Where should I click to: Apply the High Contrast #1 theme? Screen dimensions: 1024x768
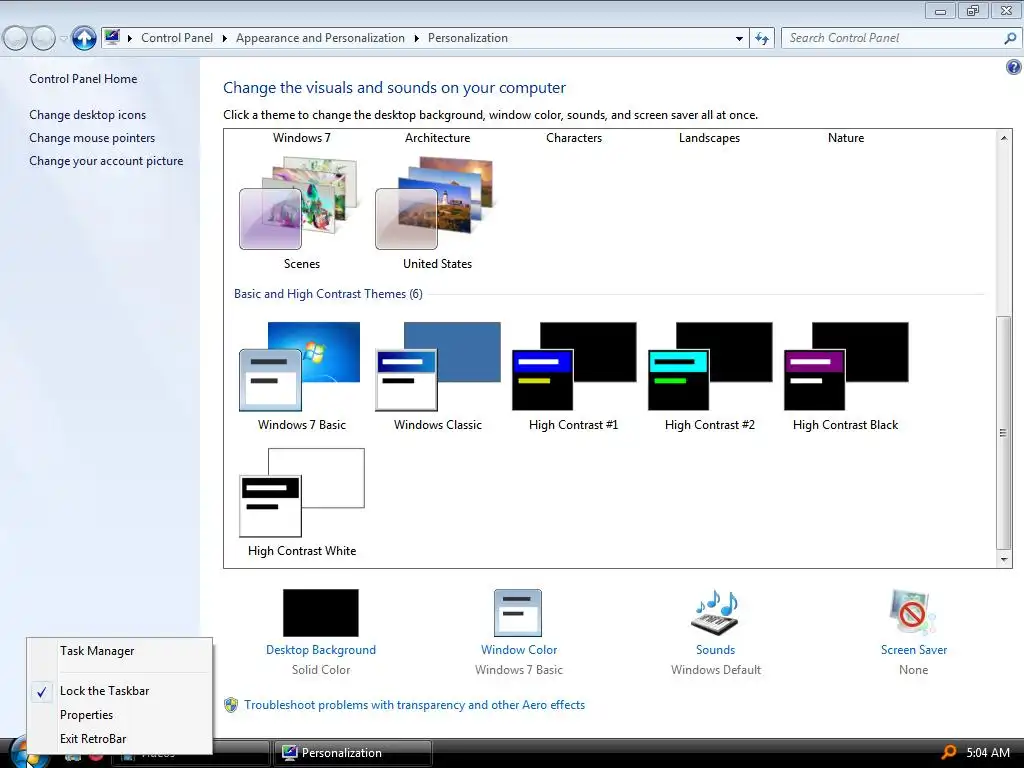coord(573,366)
